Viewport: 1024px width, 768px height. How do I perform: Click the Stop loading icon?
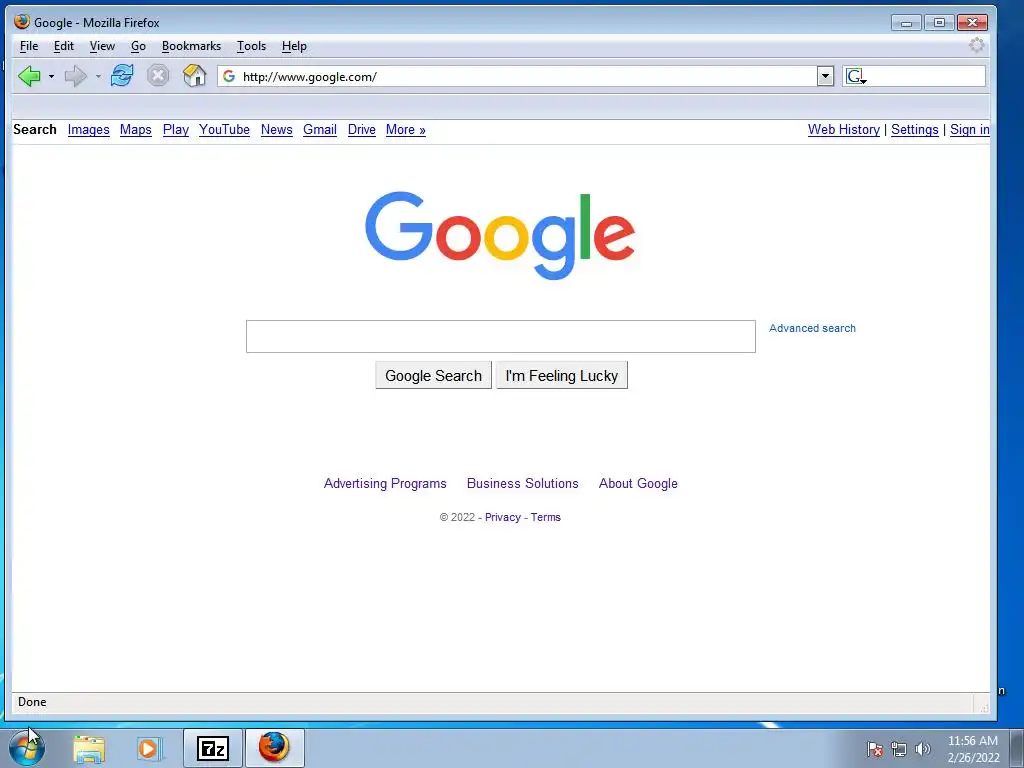[157, 76]
